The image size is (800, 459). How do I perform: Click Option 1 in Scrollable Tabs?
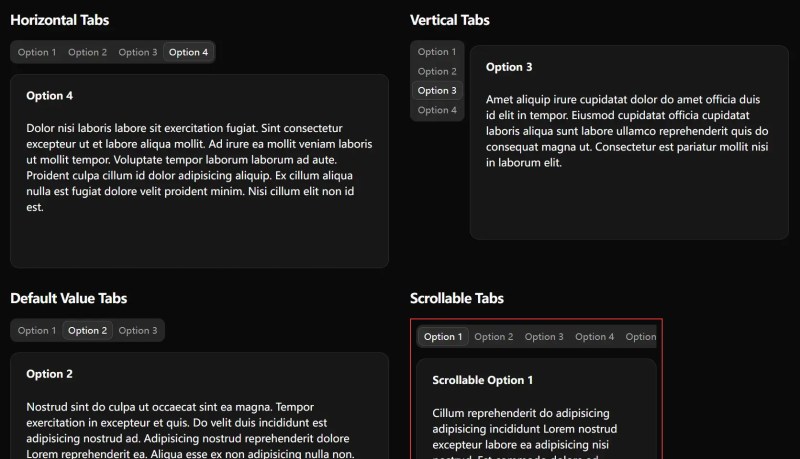coord(443,337)
